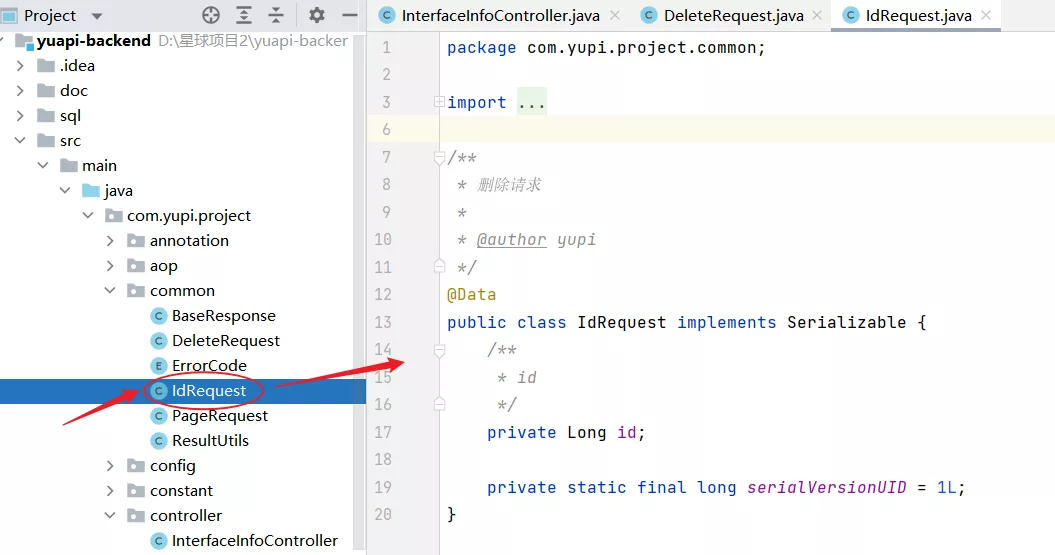Select ResultUtils class in tree

click(x=210, y=441)
